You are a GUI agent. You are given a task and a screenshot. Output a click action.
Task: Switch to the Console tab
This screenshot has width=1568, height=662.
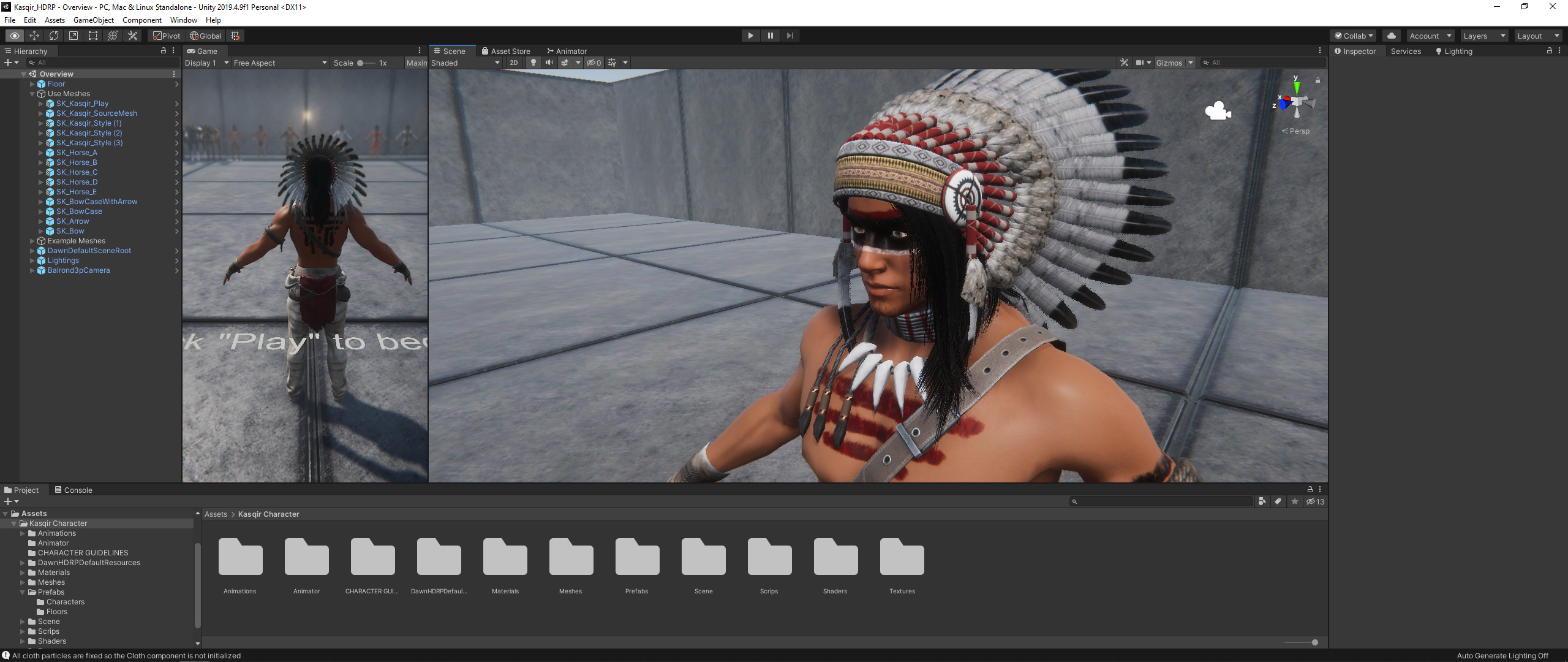tap(73, 490)
